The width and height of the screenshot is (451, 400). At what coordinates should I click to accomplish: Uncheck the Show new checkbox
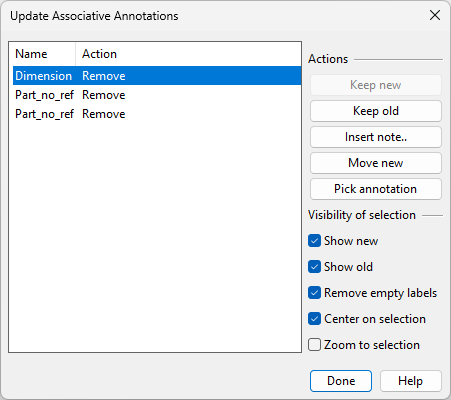click(314, 241)
